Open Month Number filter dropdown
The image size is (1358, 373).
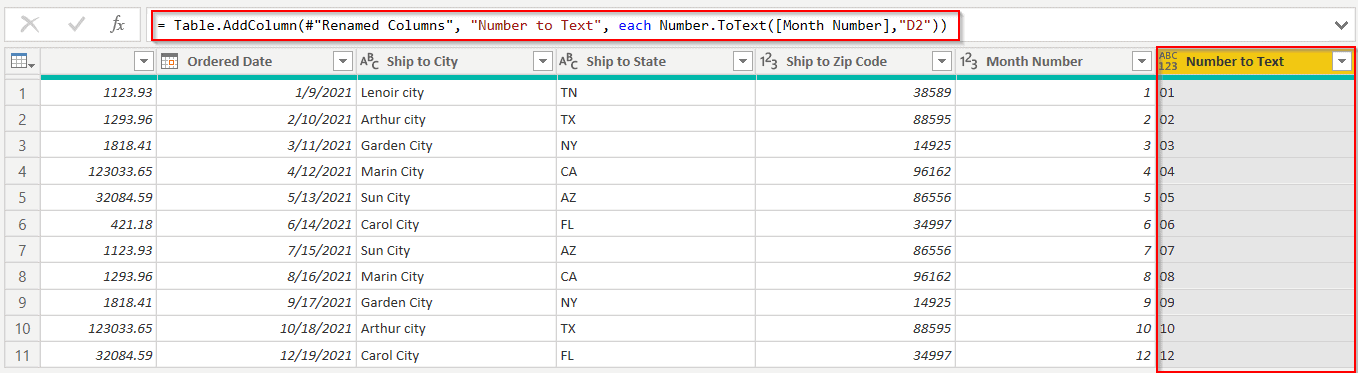click(x=1142, y=61)
